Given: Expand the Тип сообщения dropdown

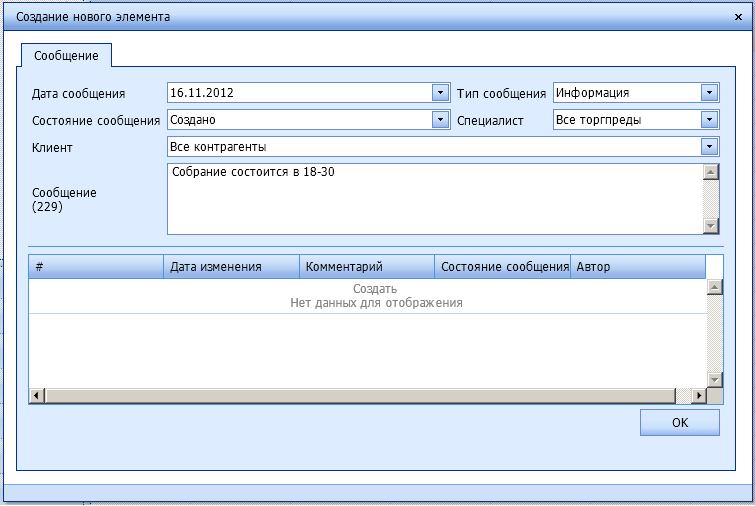Looking at the screenshot, I should (x=709, y=93).
